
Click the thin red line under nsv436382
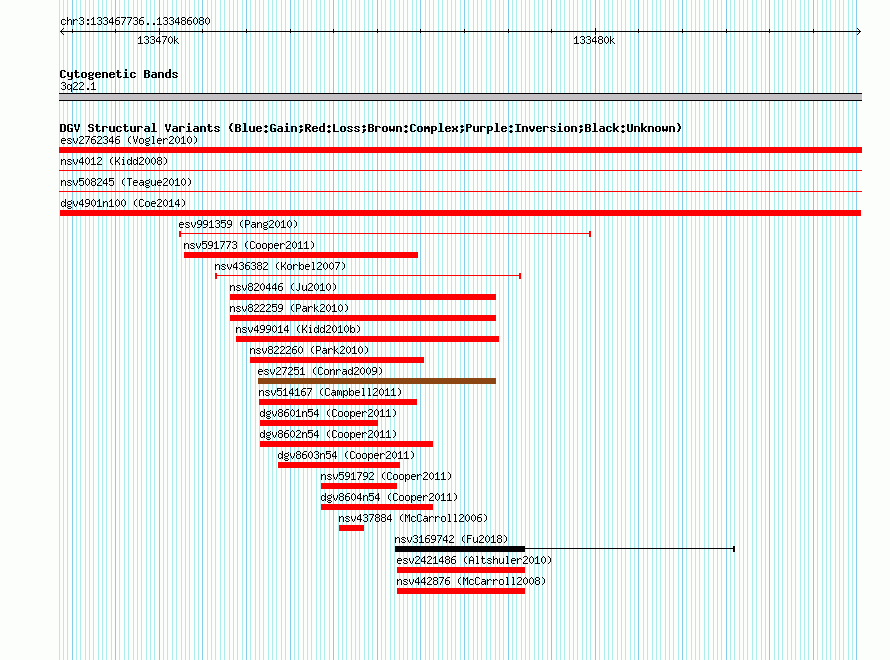pos(368,276)
